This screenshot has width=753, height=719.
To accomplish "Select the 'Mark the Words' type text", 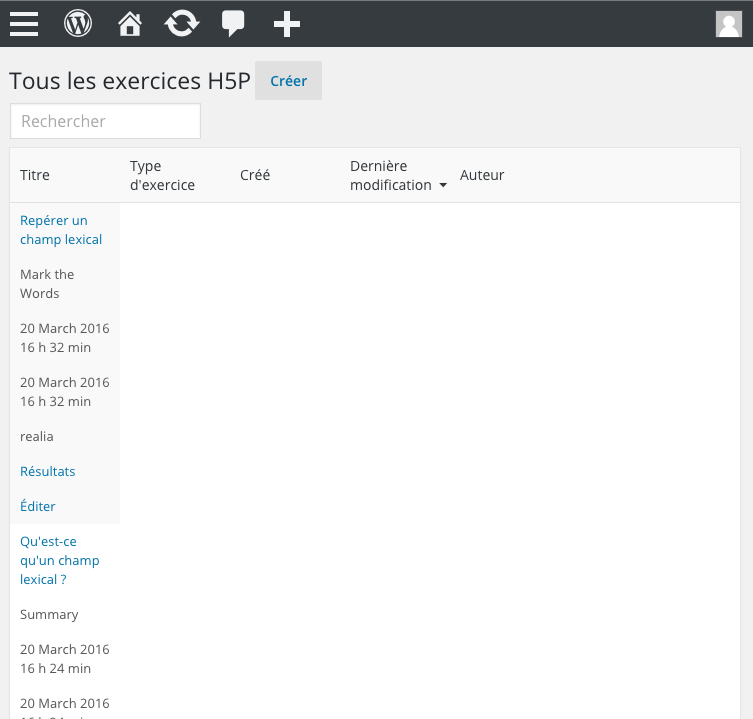I will [47, 283].
